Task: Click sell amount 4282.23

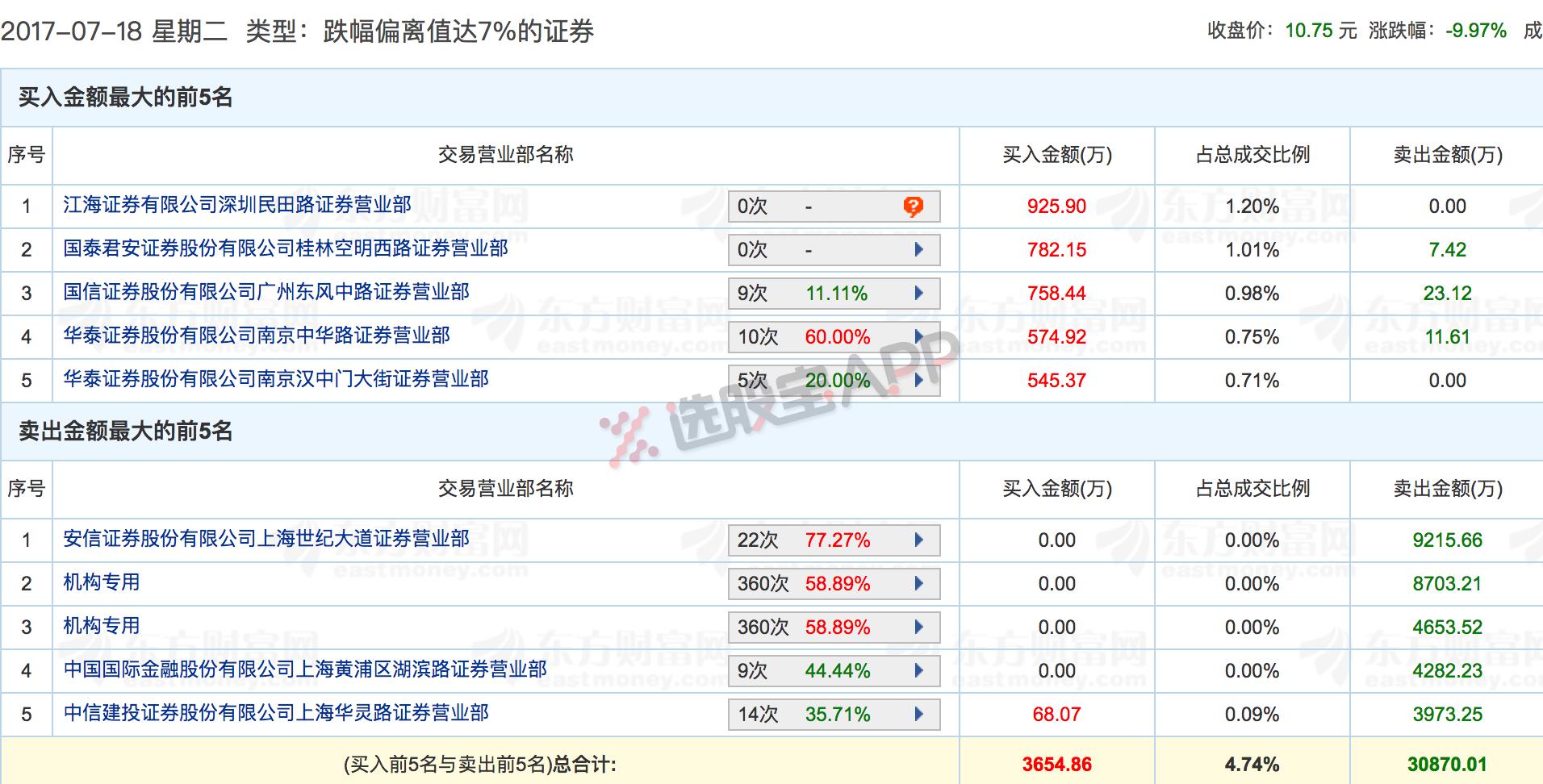Action: coord(1447,671)
